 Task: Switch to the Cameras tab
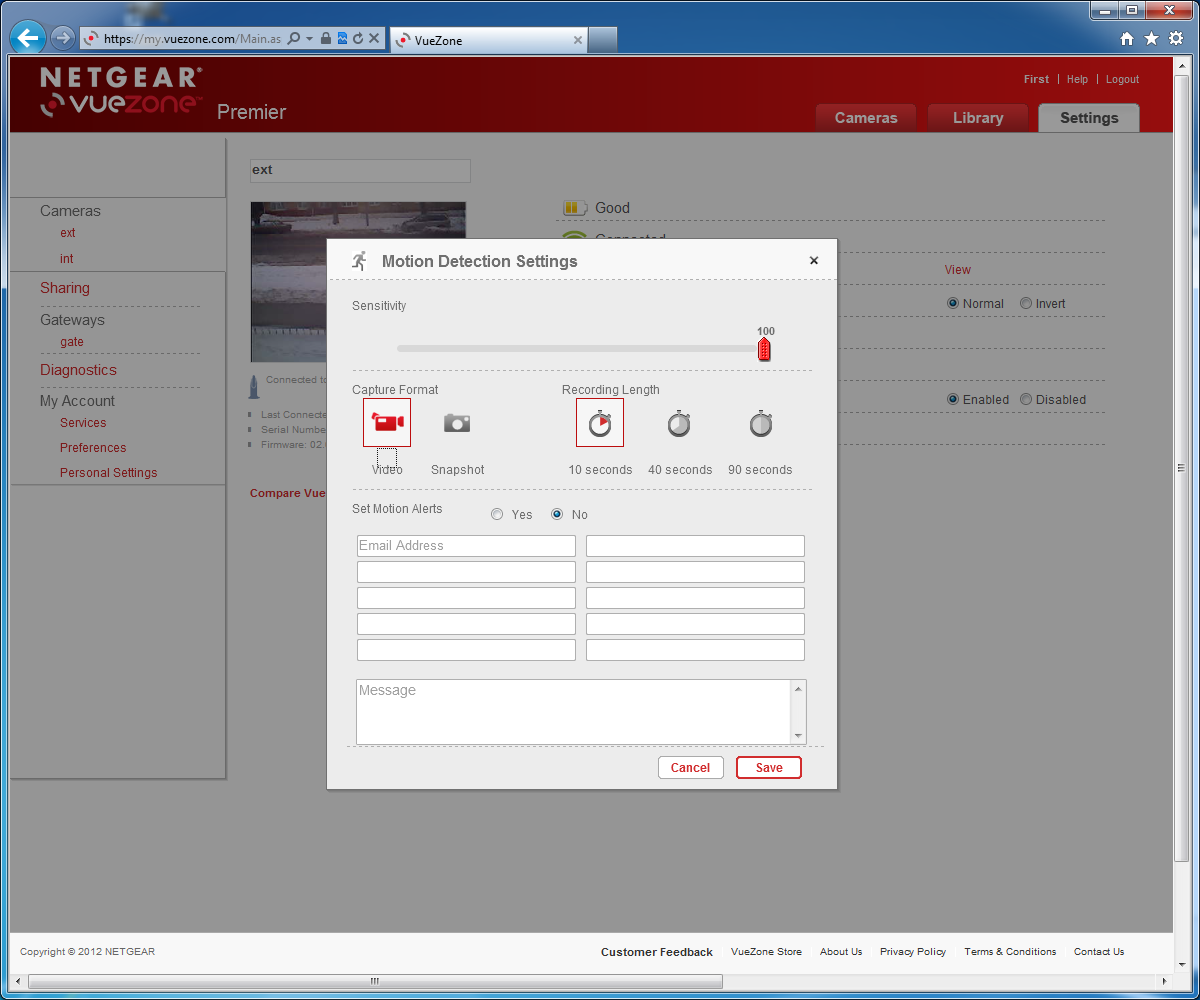click(x=866, y=118)
